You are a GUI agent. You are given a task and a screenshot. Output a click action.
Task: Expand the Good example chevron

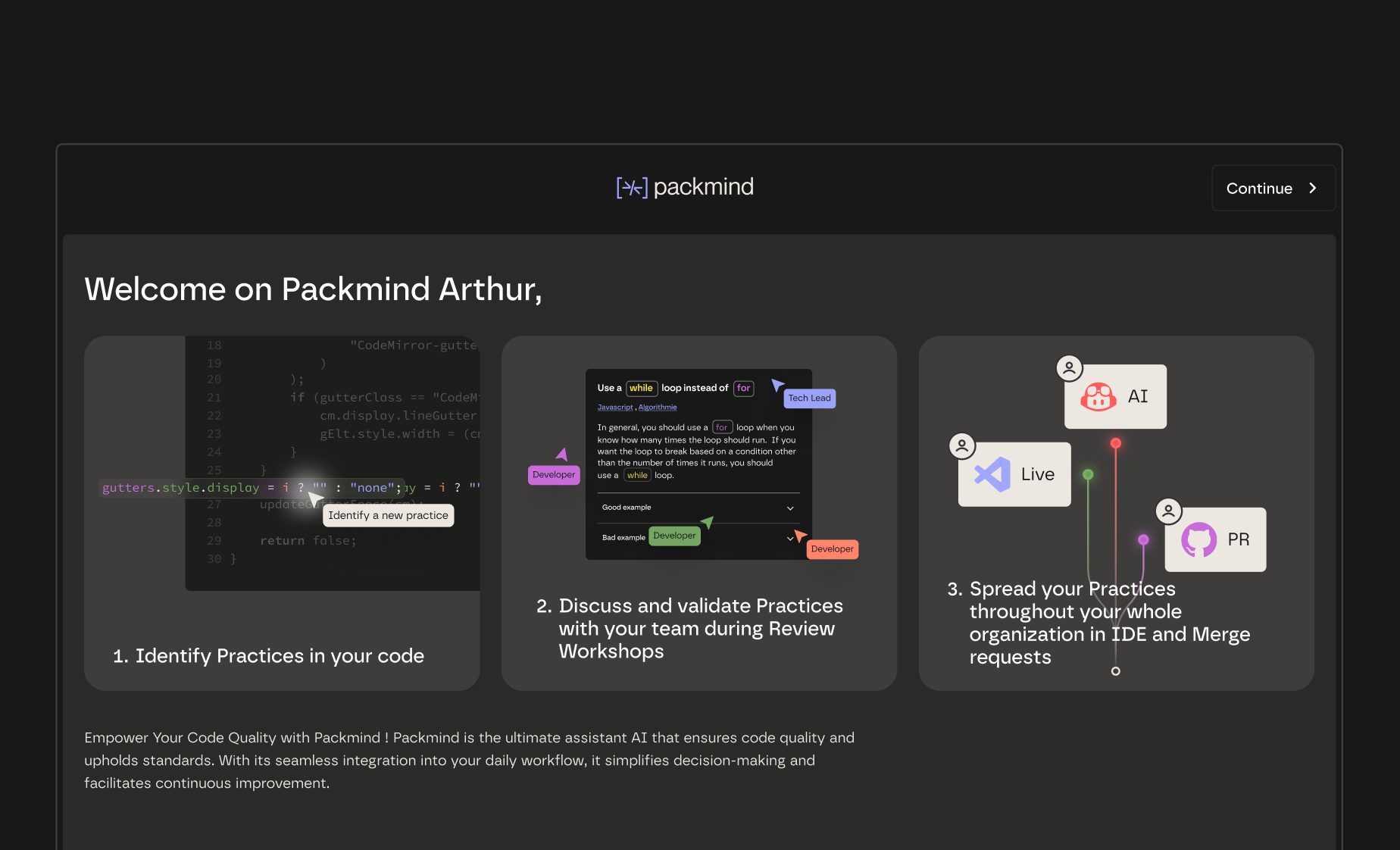(790, 508)
